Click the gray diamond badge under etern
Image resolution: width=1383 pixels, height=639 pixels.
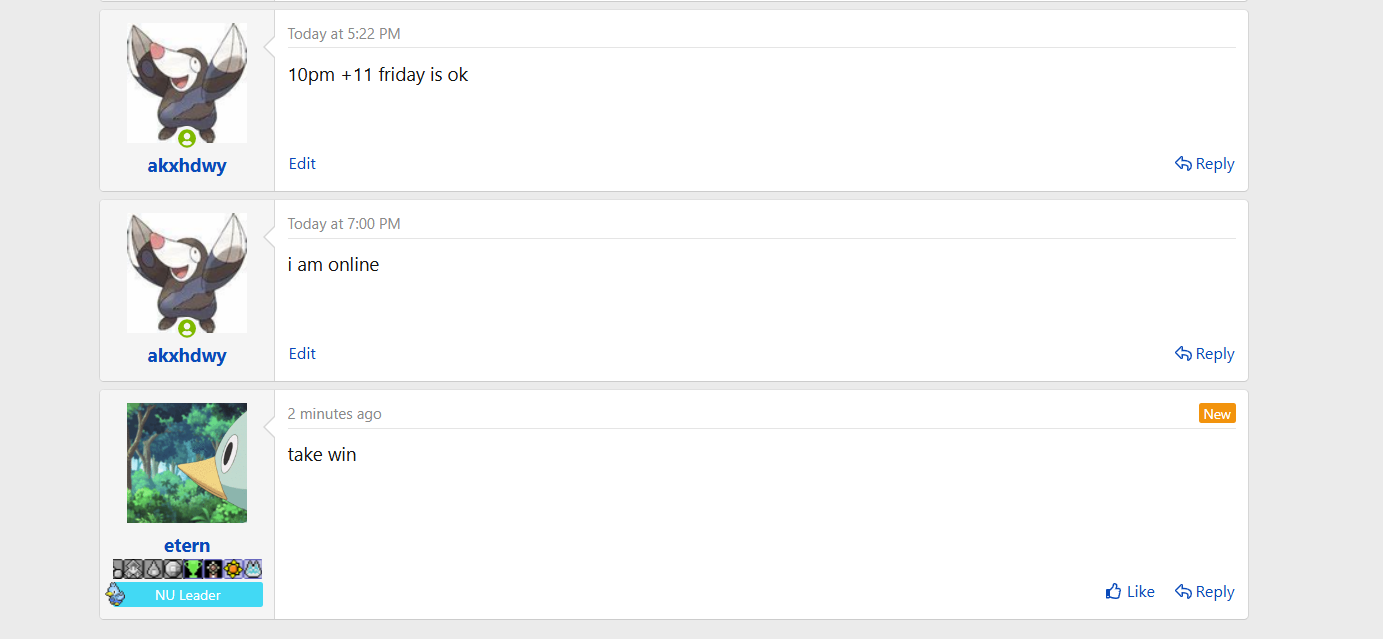(133, 569)
